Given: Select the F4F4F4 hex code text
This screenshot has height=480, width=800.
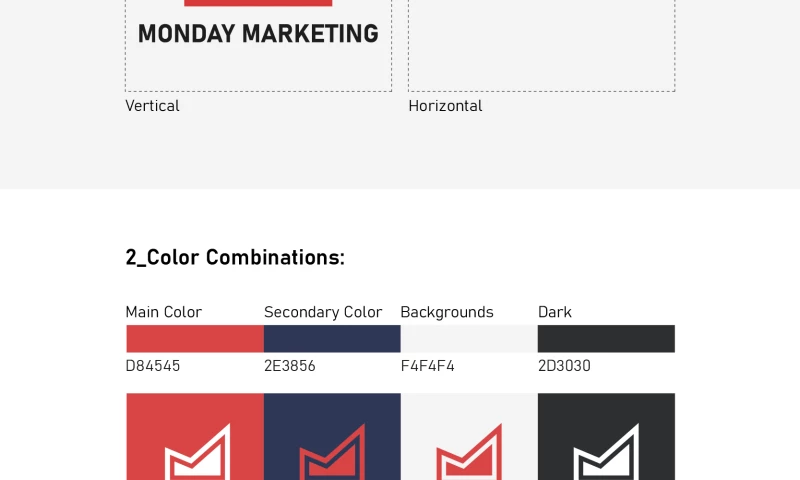Looking at the screenshot, I should [x=427, y=366].
